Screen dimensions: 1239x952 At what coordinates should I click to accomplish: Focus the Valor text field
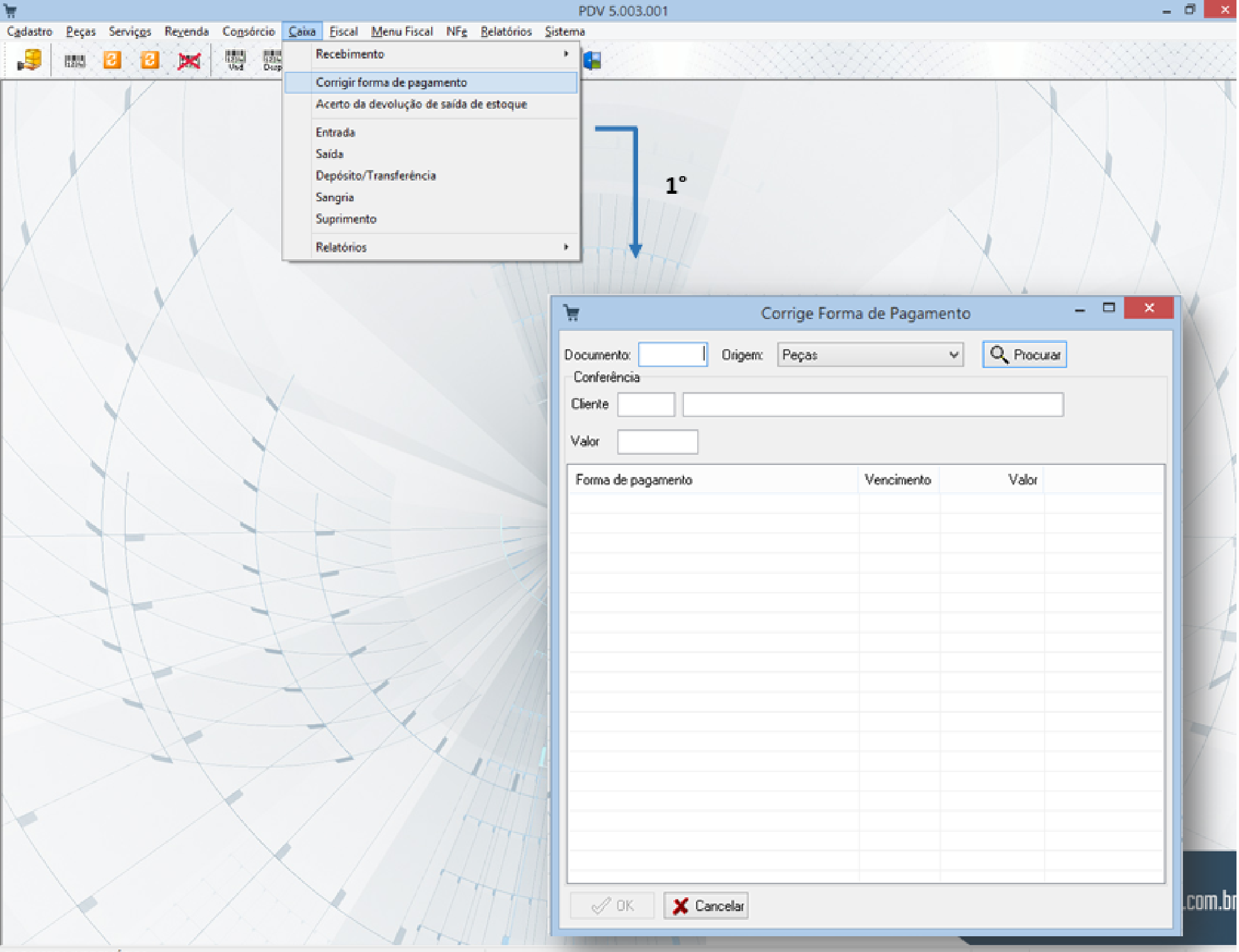(657, 442)
